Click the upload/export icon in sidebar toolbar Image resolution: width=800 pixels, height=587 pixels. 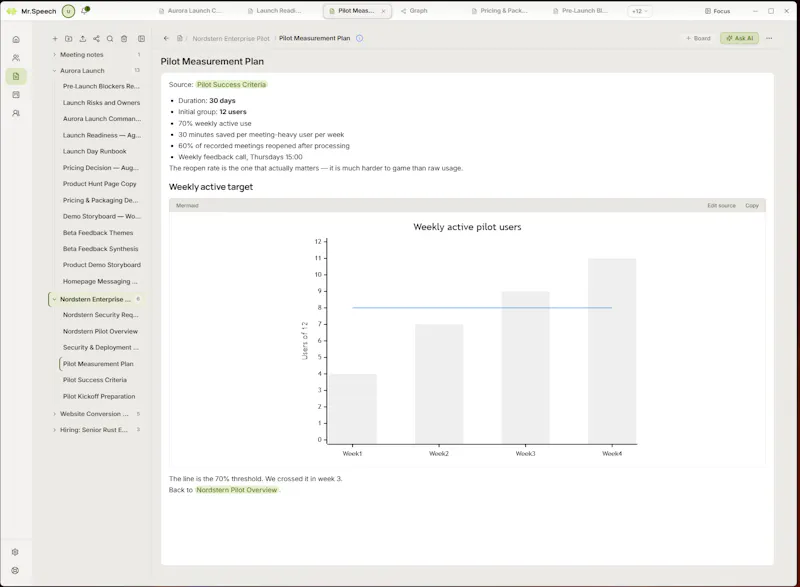coord(83,39)
